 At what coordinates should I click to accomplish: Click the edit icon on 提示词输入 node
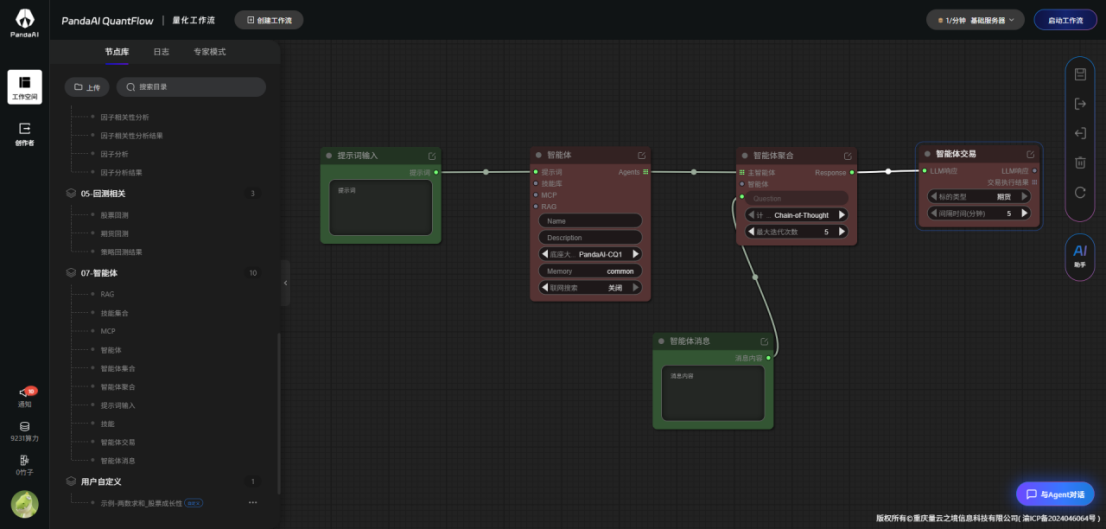[432, 156]
